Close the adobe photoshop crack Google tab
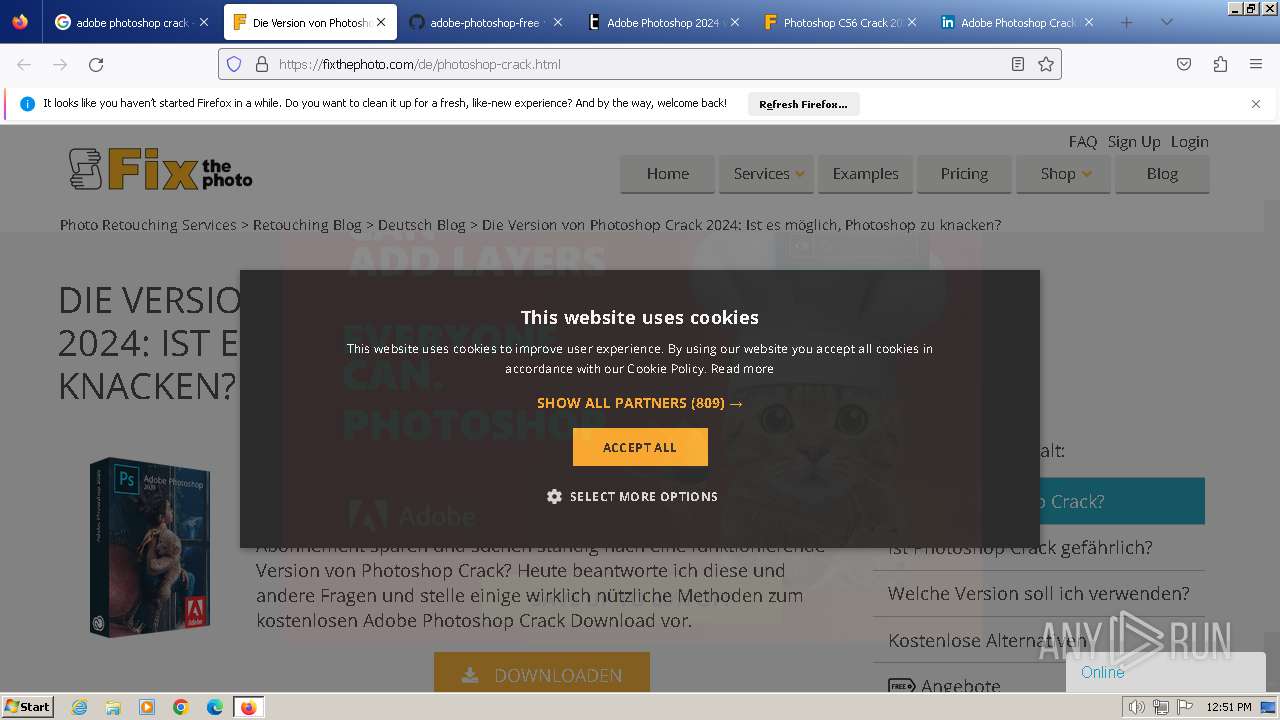Screen dimensions: 1280x720 click(x=204, y=22)
